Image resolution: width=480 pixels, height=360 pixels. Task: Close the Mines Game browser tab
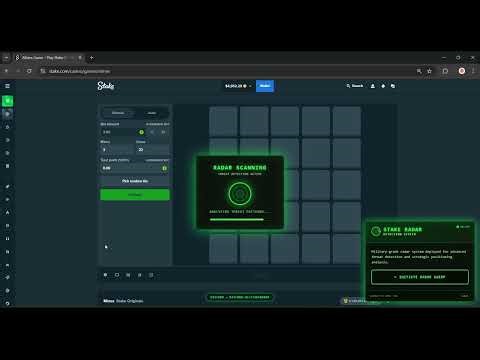(80, 58)
